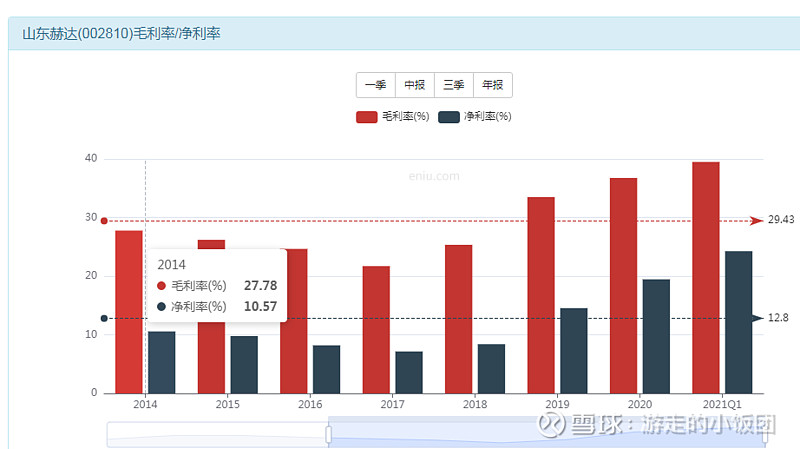Click the red 2014 gross margin bar
Image resolution: width=800 pixels, height=449 pixels.
click(x=129, y=312)
